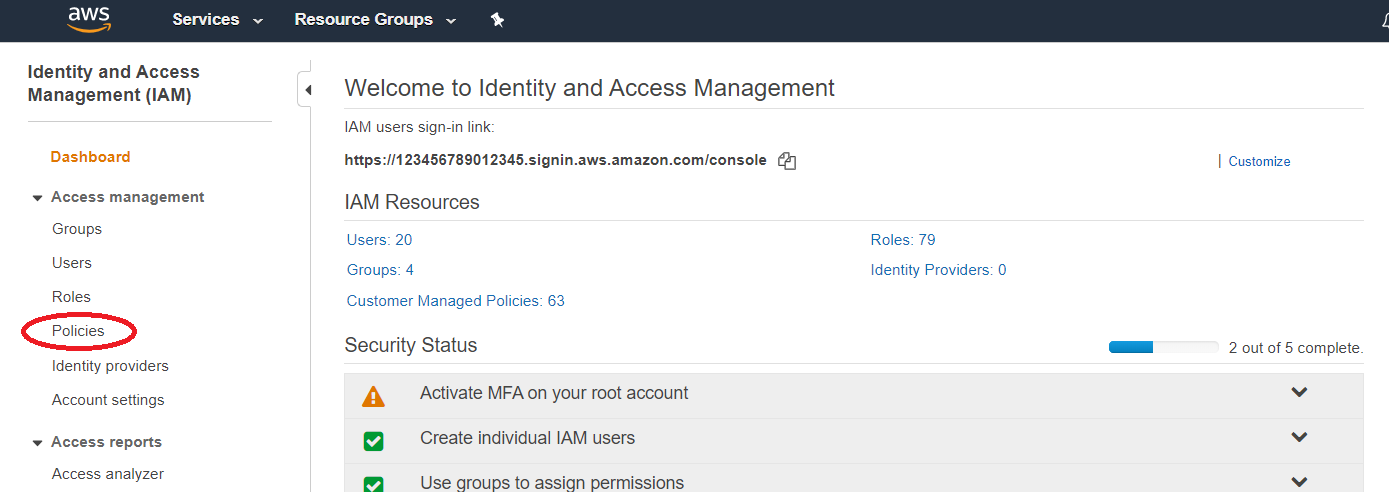Click the MFA warning triangle icon
The width and height of the screenshot is (1389, 492).
(373, 397)
